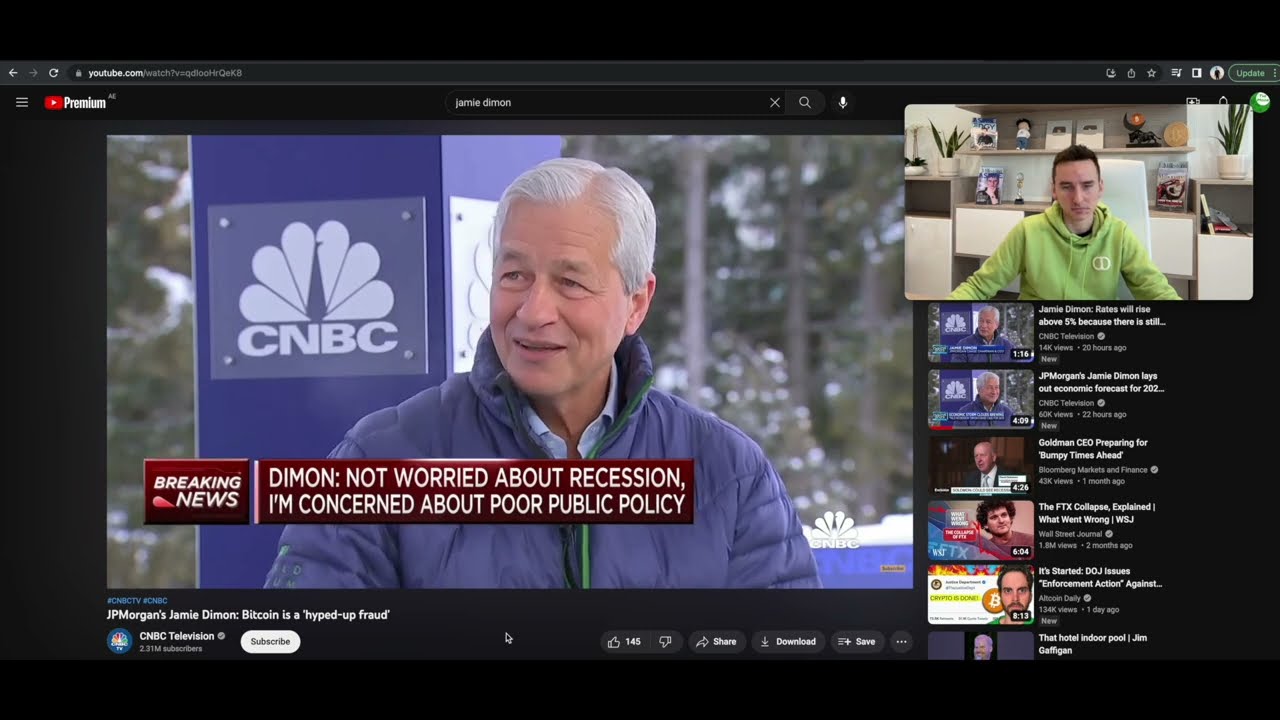The height and width of the screenshot is (720, 1280).
Task: Open 'lays out economic forecast' thumbnail
Action: pyautogui.click(x=981, y=399)
